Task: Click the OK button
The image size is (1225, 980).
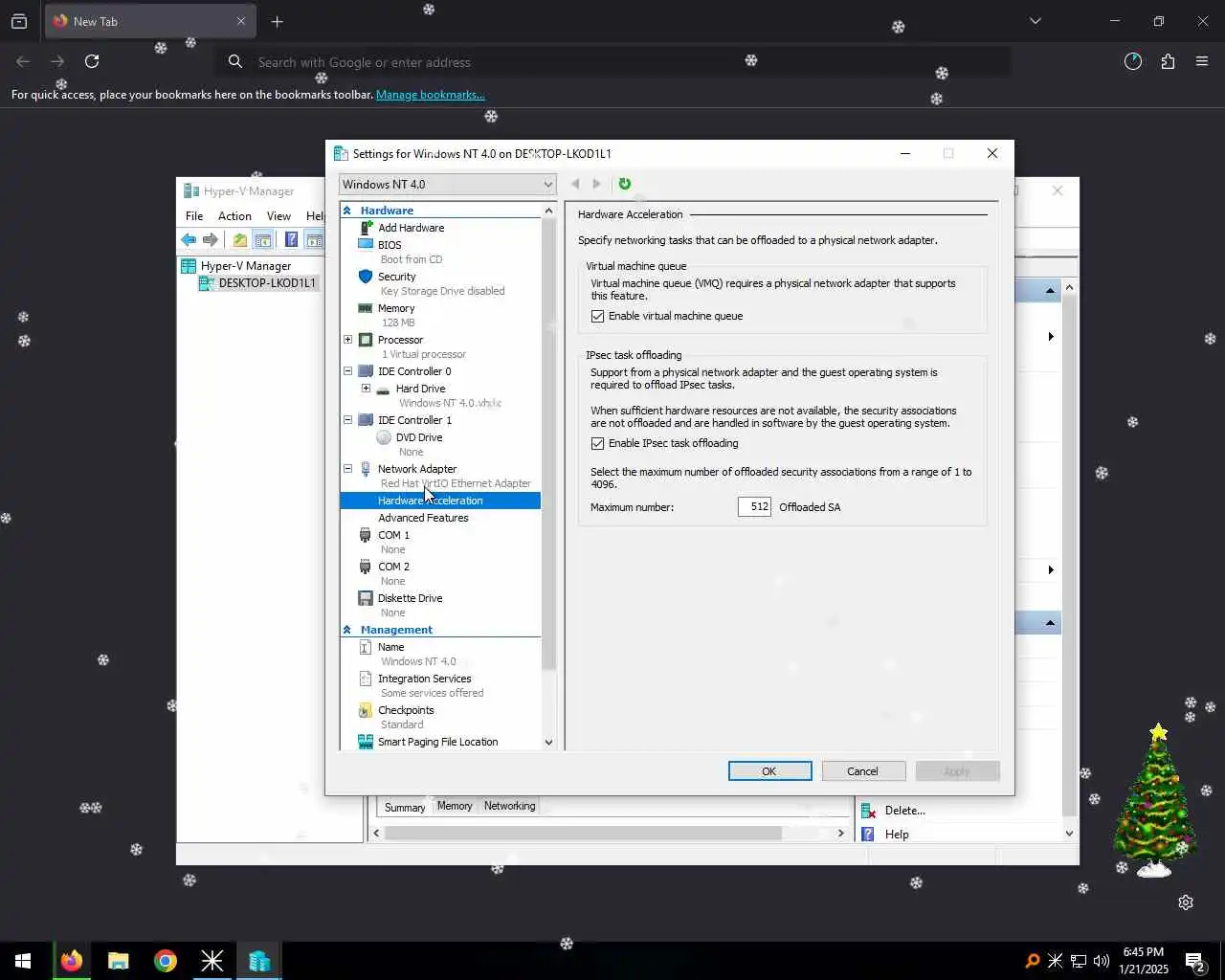Action: pos(769,771)
